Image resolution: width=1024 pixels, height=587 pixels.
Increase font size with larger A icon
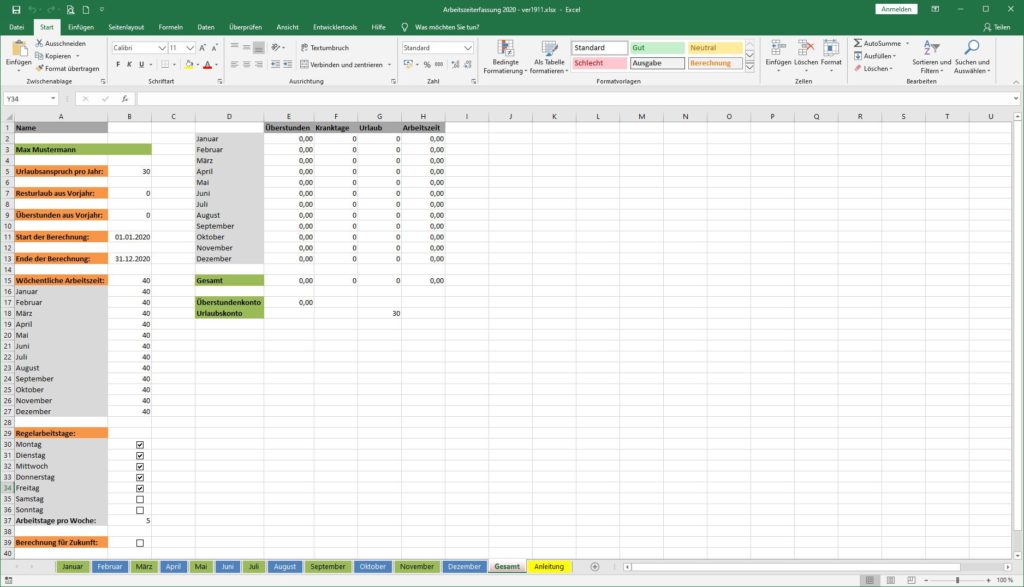point(202,48)
